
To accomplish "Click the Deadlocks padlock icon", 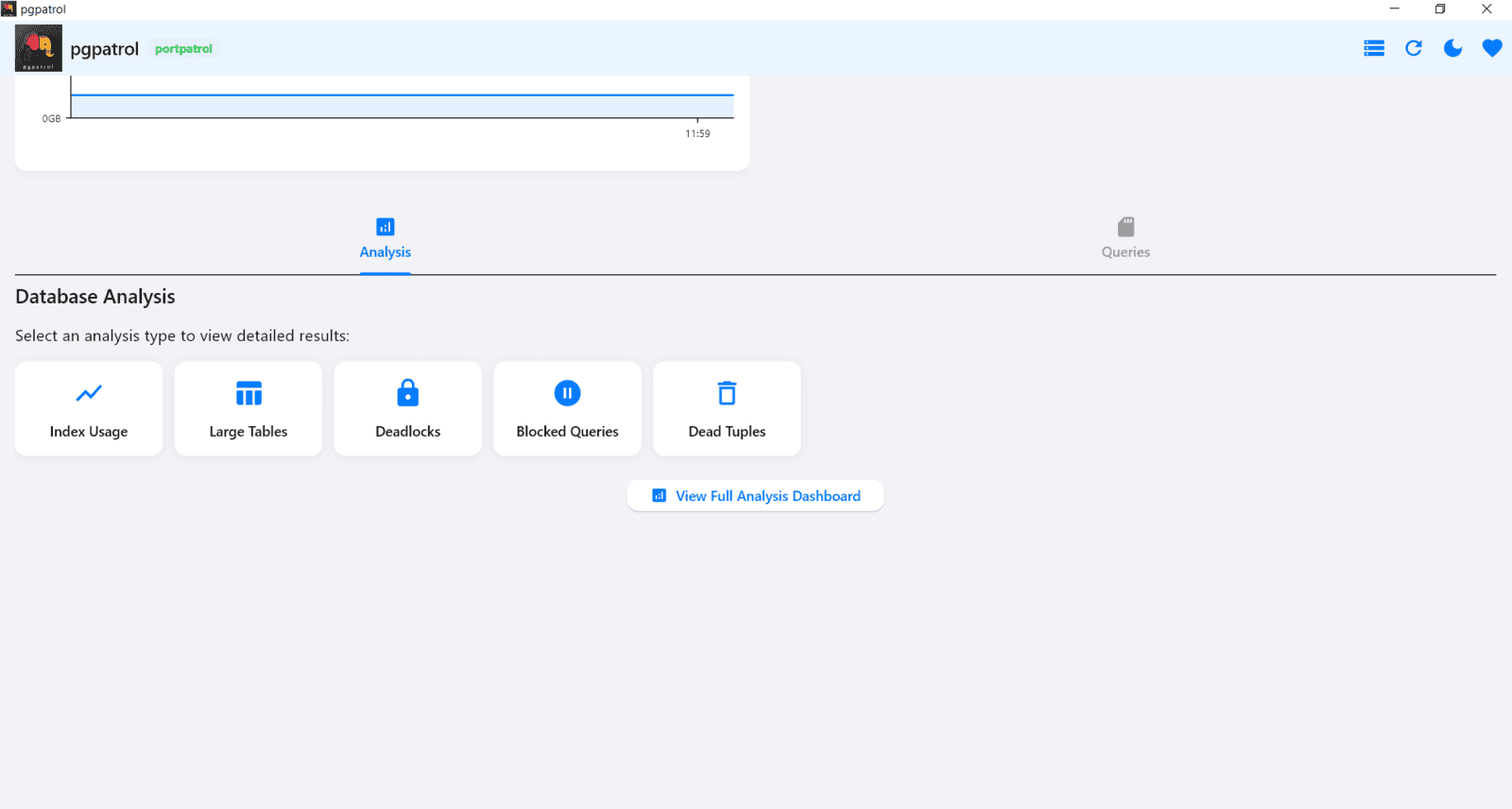I will tap(408, 392).
